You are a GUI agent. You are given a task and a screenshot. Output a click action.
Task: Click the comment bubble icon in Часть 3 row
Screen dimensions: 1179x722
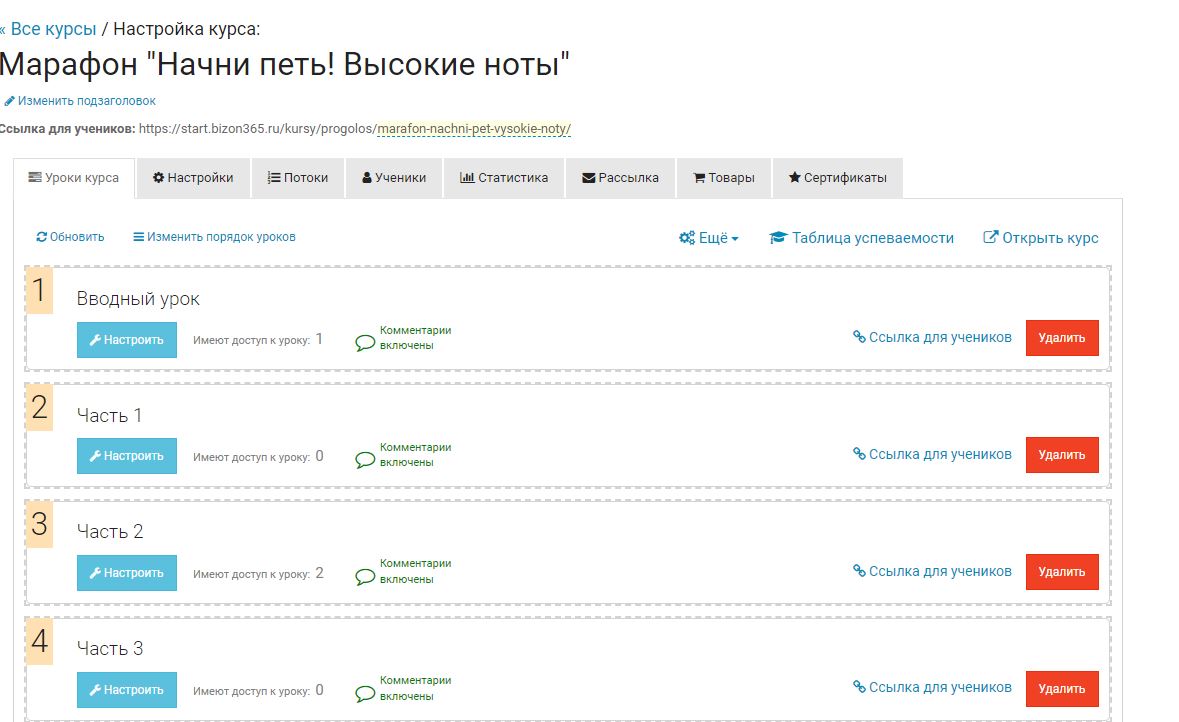pos(365,694)
